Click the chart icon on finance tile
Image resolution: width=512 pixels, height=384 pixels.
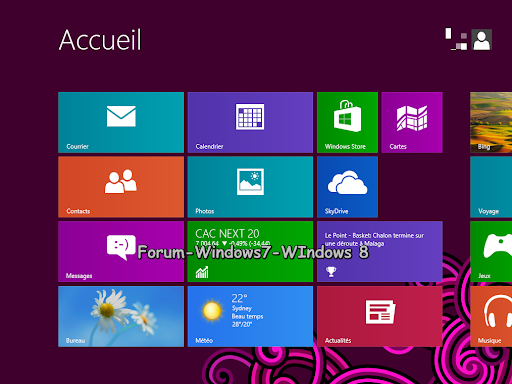(202, 272)
